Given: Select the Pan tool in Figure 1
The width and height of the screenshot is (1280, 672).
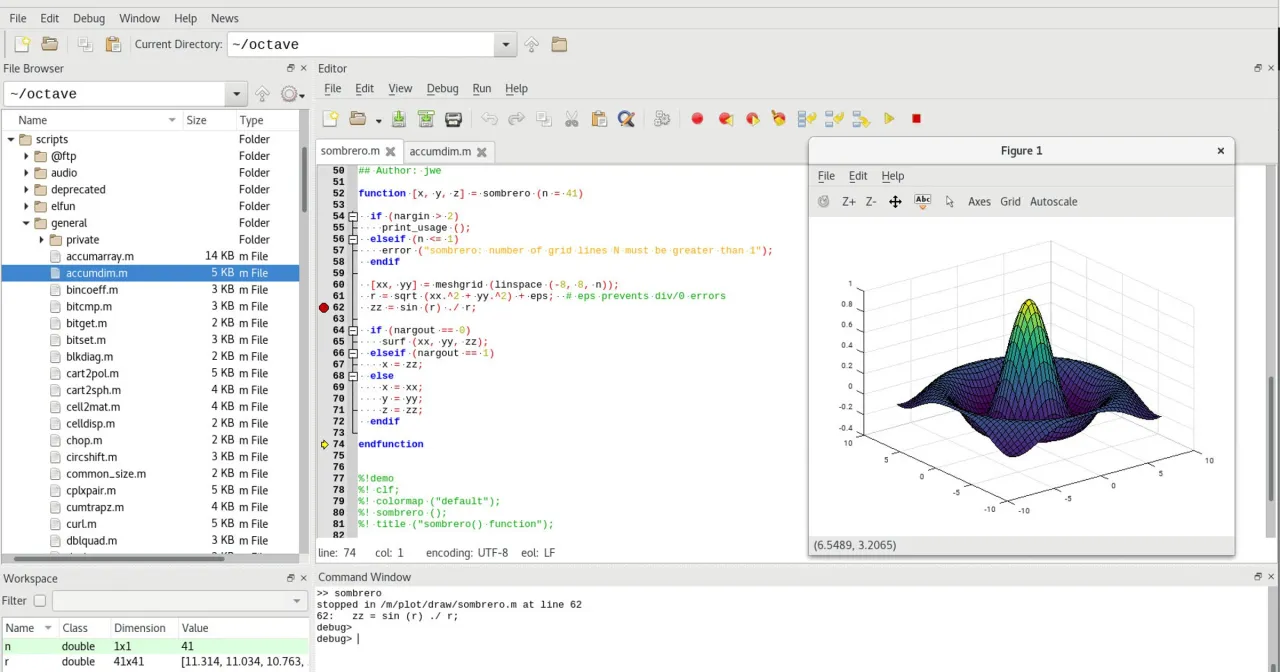Looking at the screenshot, I should click(895, 202).
